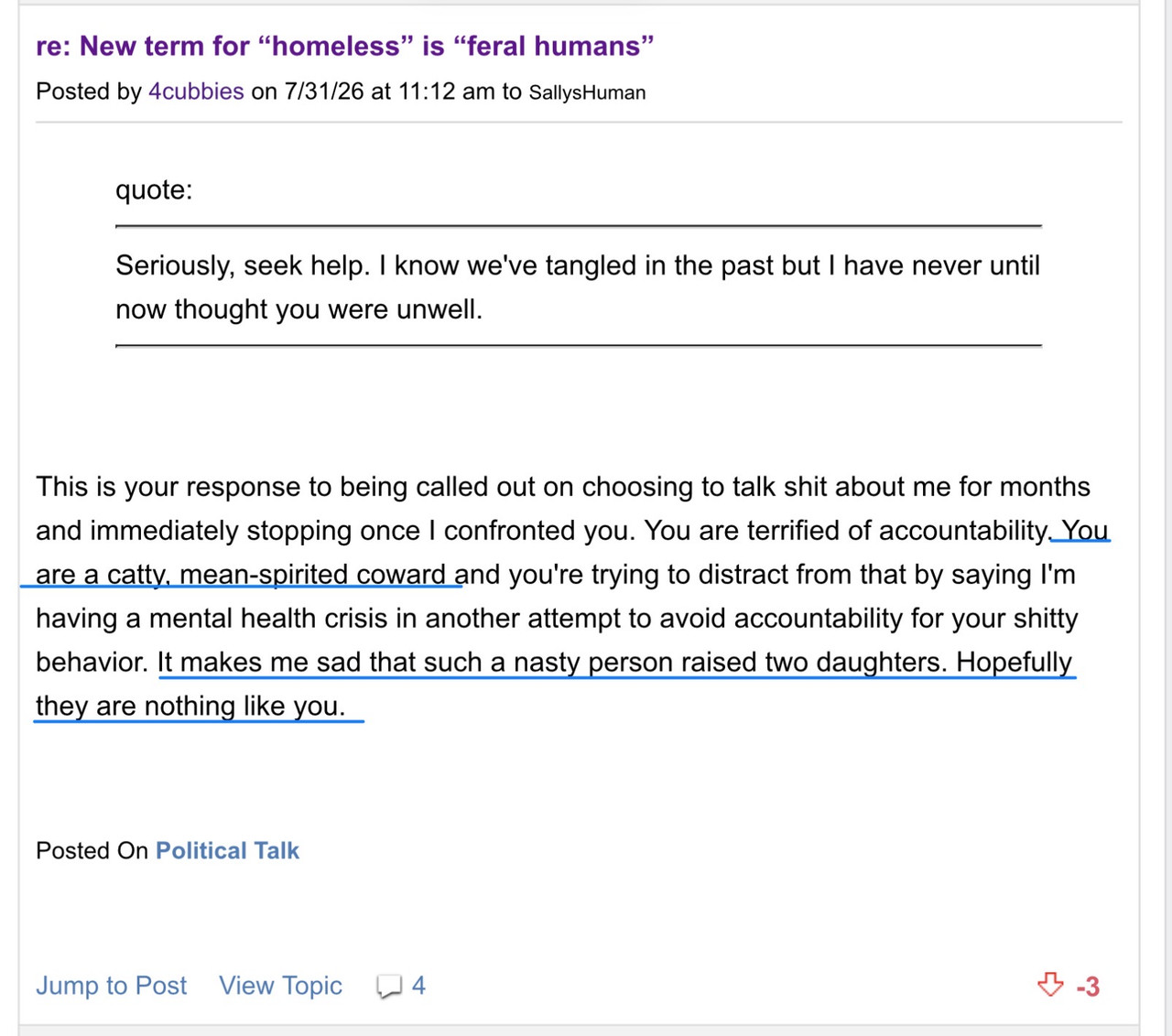Click the quoted text "now thought you were unwell."
The height and width of the screenshot is (1036, 1172).
point(298,309)
